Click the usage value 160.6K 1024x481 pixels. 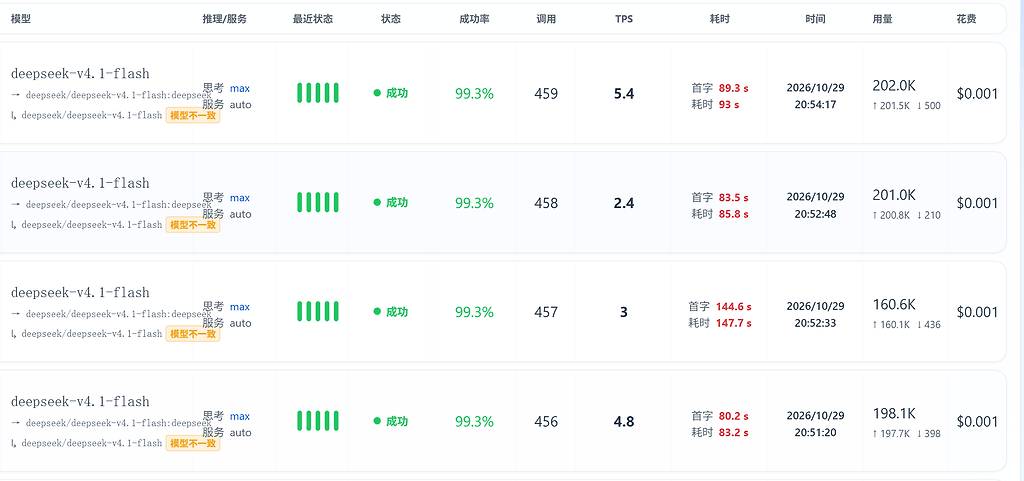(894, 304)
